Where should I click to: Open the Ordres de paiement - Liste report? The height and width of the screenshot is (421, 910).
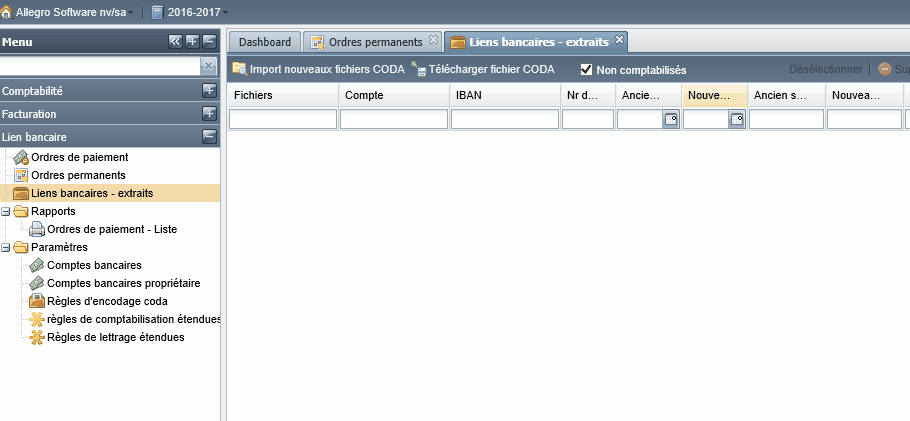pyautogui.click(x=111, y=229)
